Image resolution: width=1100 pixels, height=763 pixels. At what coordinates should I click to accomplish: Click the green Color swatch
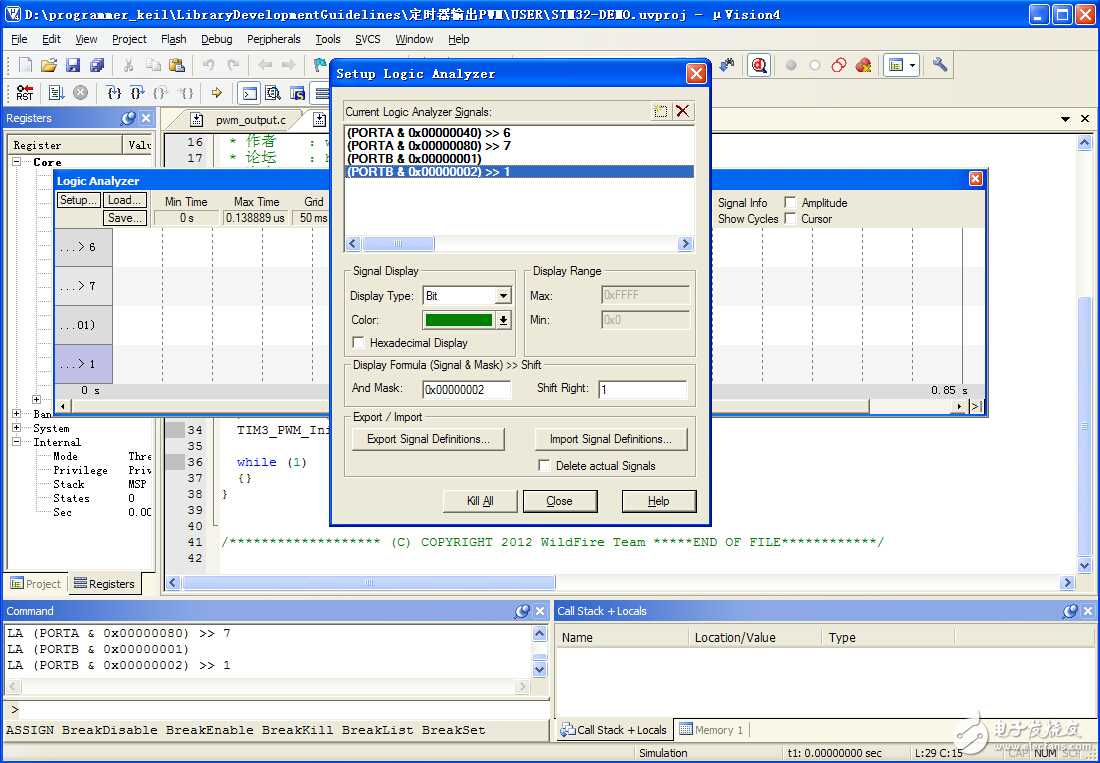(x=458, y=320)
